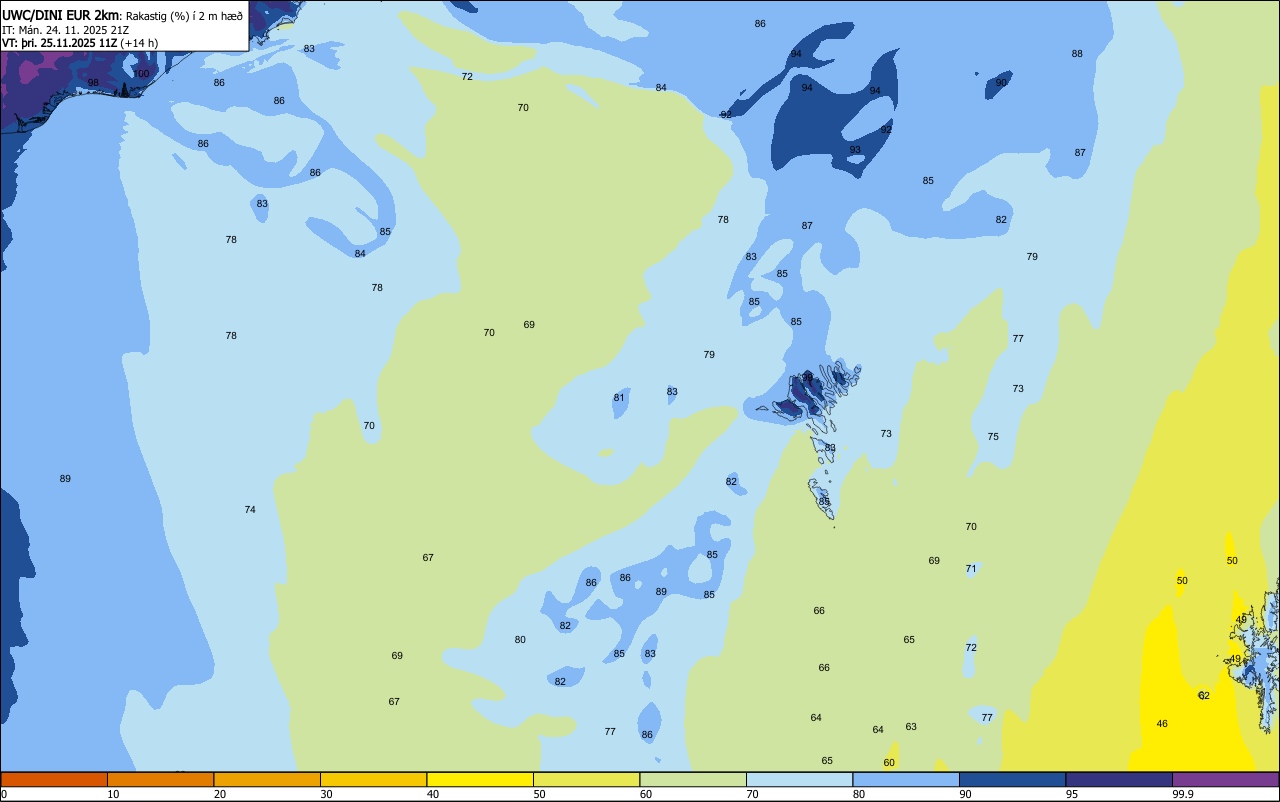Click the map value '81' in small blue patch
Screen dimensions: 1280x802
[x=619, y=398]
